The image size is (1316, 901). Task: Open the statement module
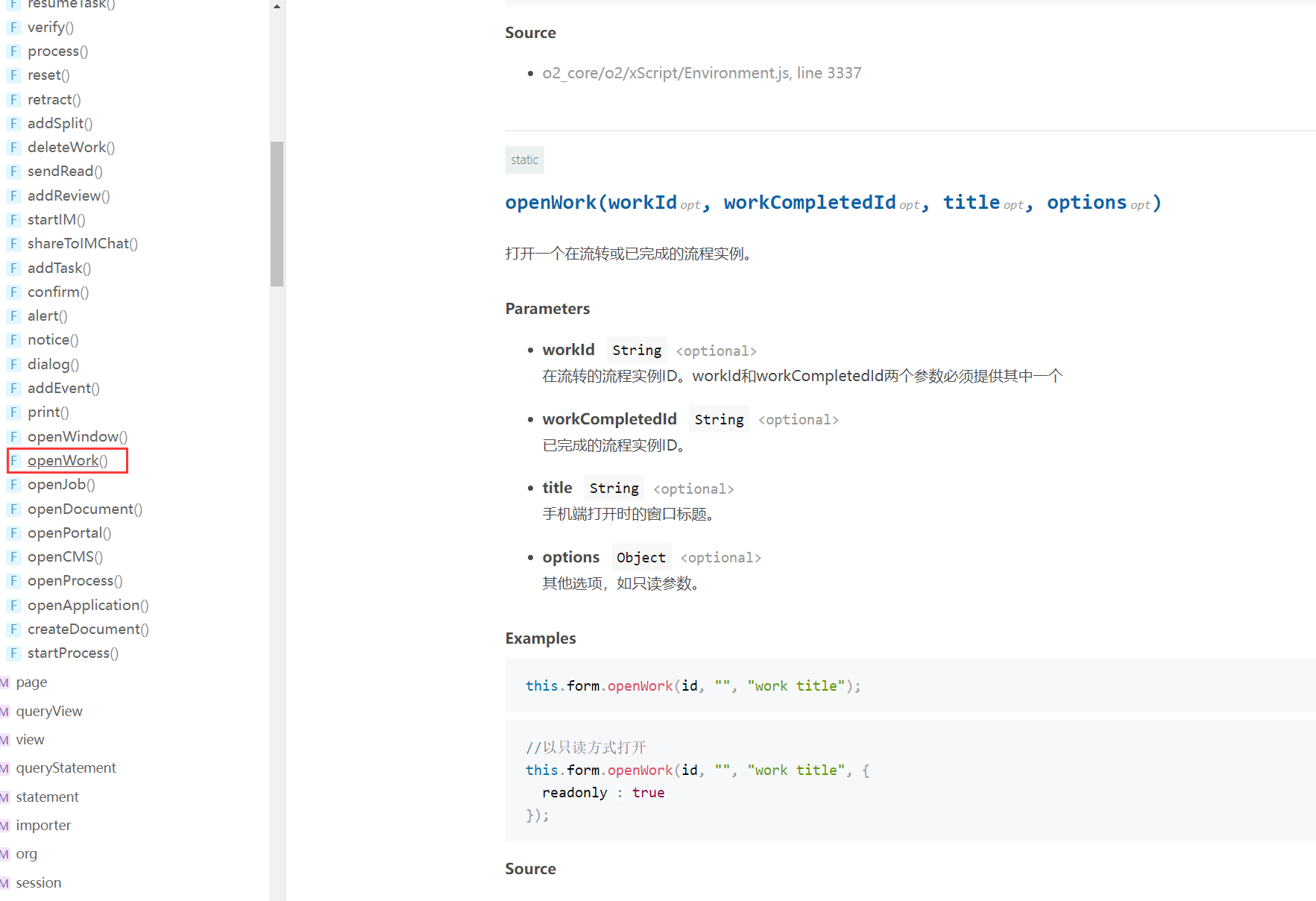[47, 797]
